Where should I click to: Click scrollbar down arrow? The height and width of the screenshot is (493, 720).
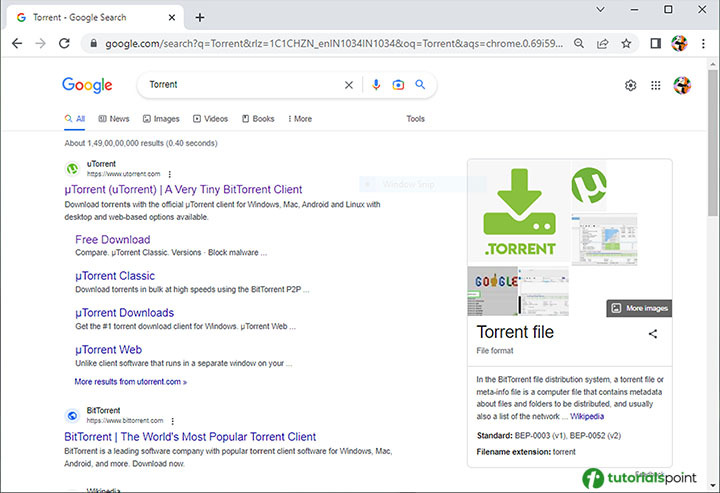(713, 485)
